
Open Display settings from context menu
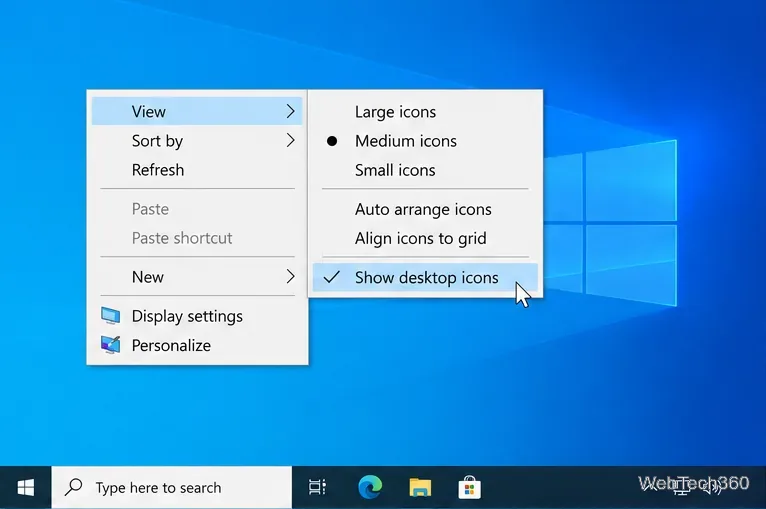click(x=197, y=316)
